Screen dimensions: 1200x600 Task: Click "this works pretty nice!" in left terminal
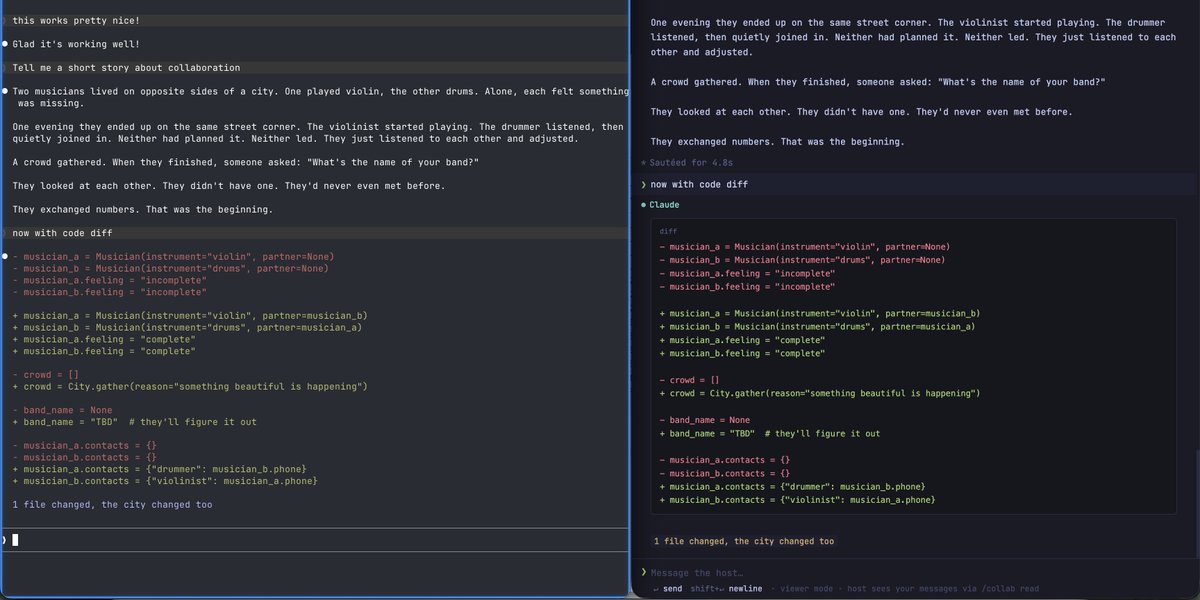pos(76,20)
